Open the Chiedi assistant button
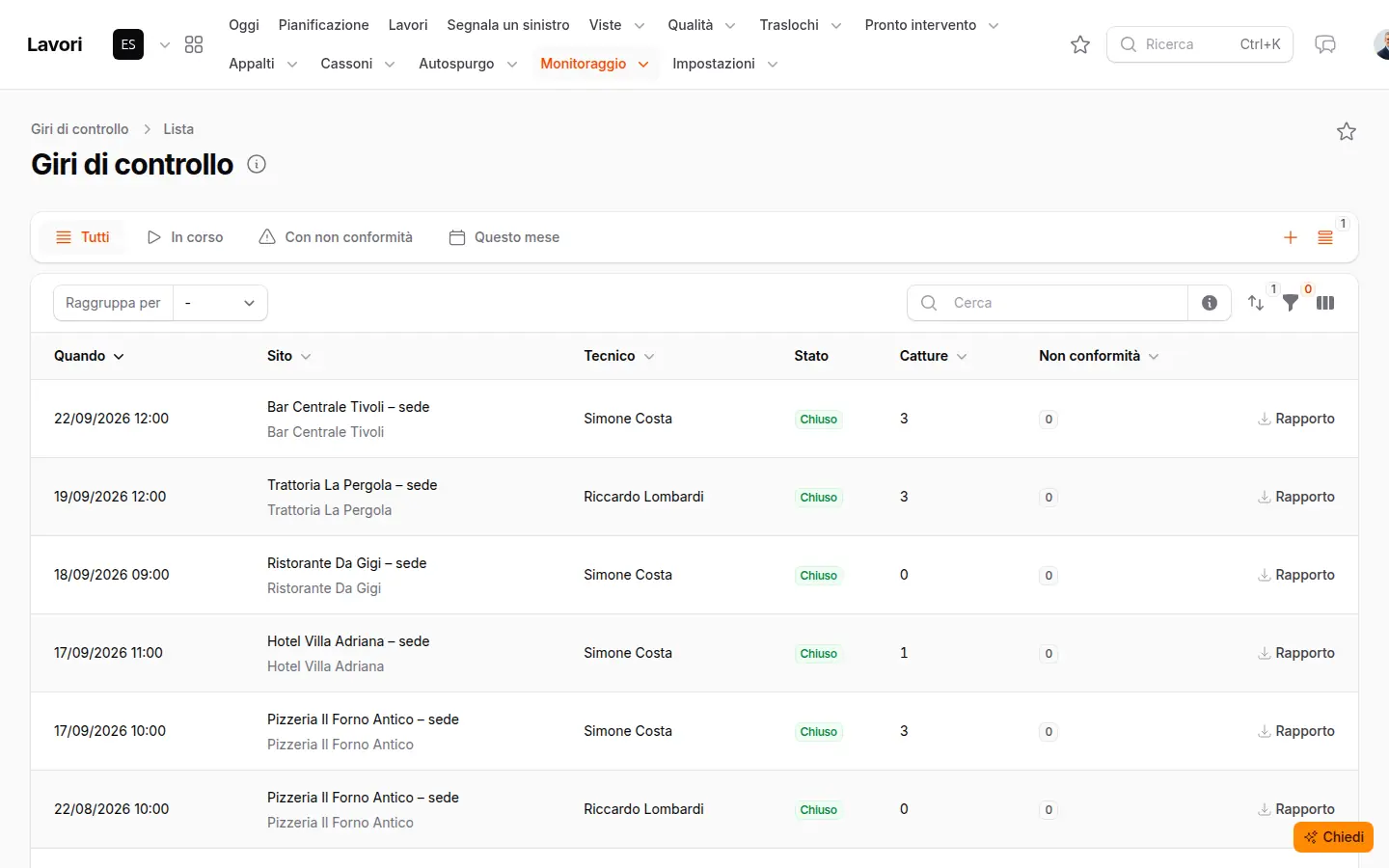Viewport: 1389px width, 868px height. tap(1333, 837)
